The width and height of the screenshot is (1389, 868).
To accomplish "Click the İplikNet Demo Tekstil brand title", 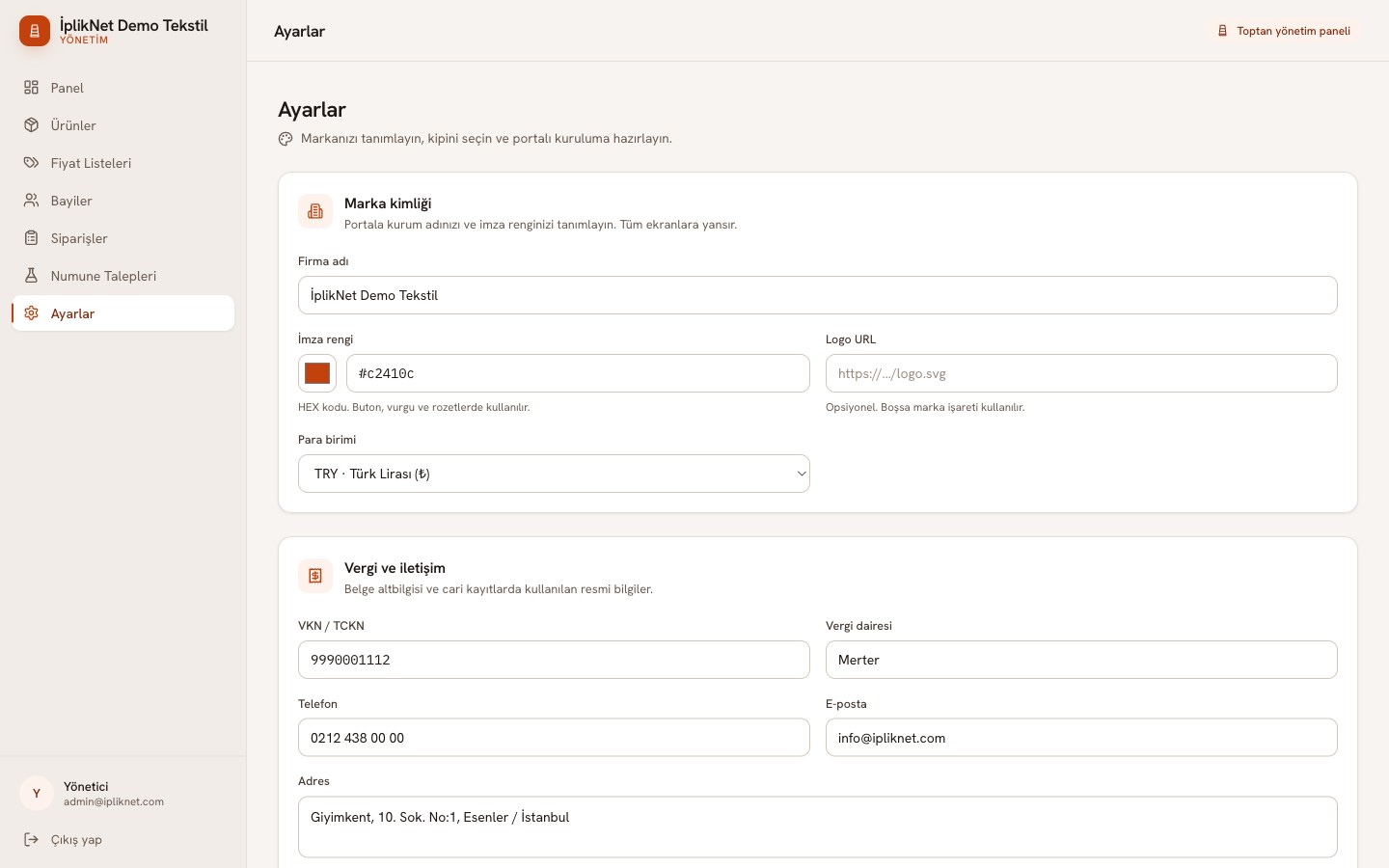I will 134,25.
